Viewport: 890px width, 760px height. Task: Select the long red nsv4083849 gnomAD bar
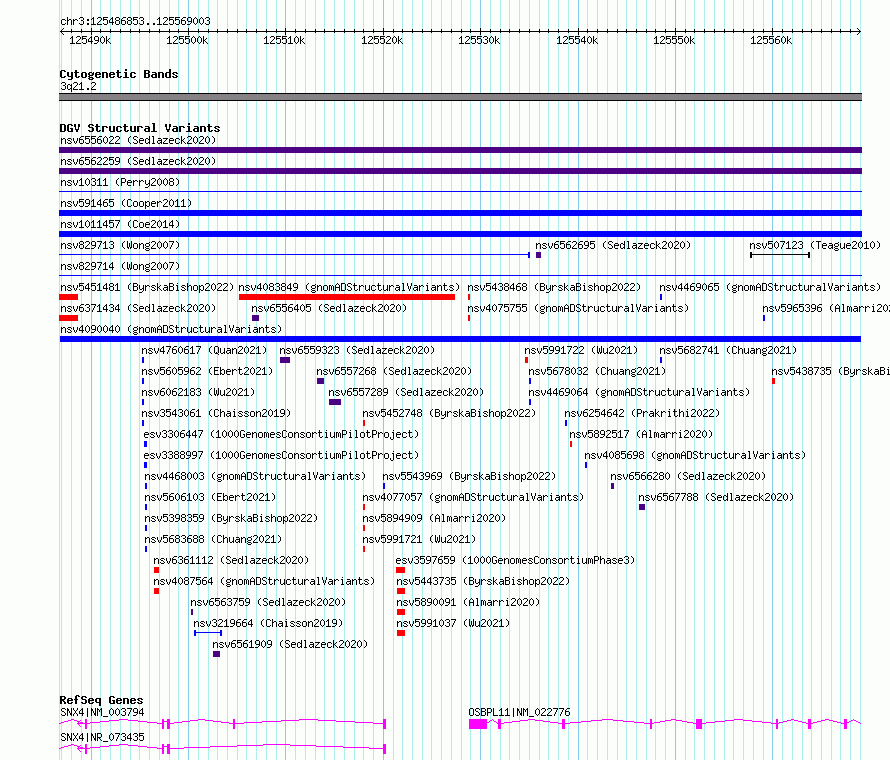347,297
